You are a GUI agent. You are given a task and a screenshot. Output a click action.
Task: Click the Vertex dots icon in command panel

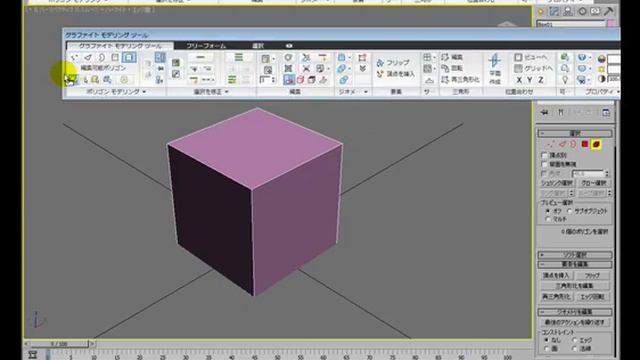551,144
